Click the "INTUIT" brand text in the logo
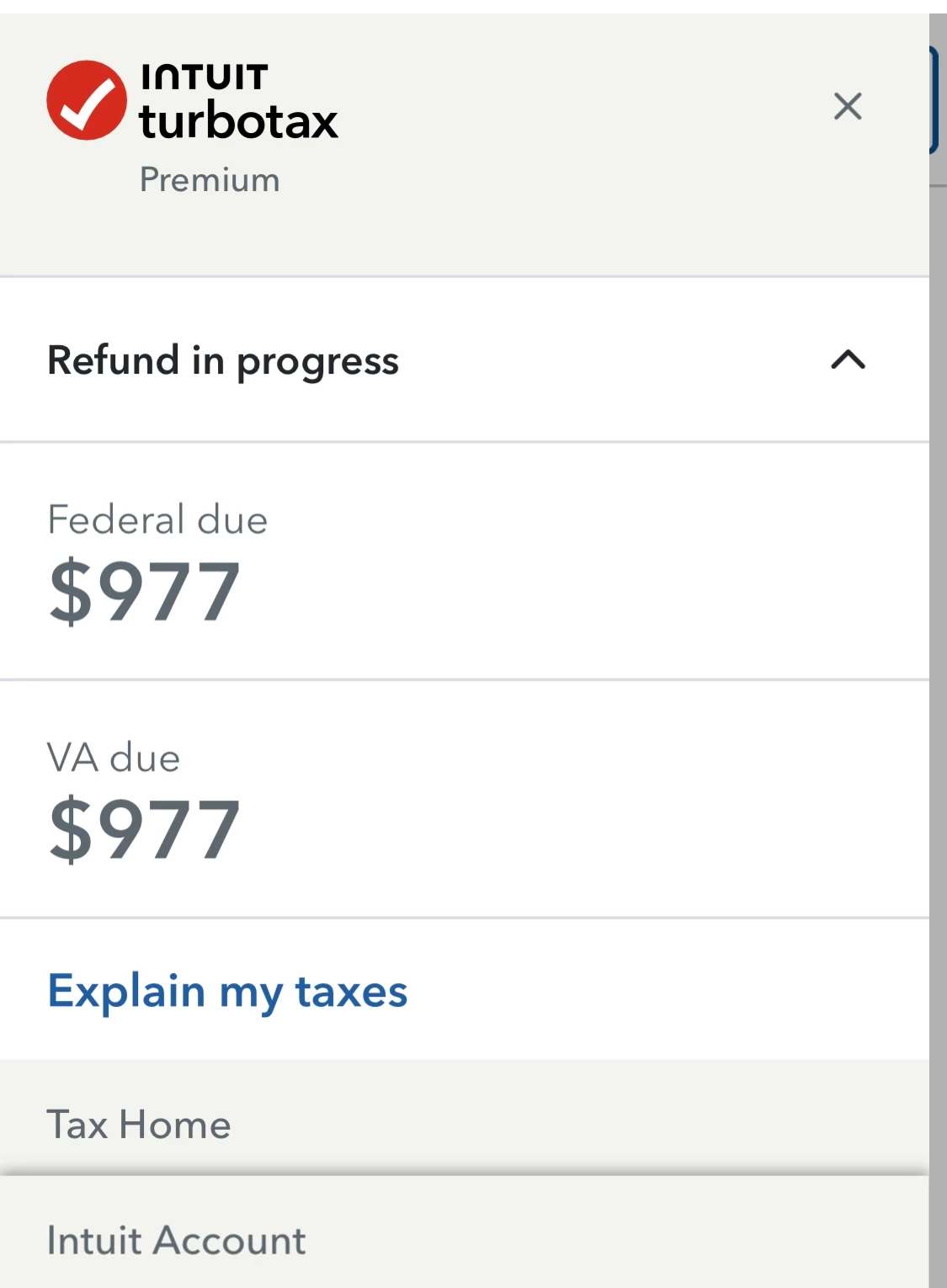The image size is (947, 1288). pyautogui.click(x=205, y=77)
